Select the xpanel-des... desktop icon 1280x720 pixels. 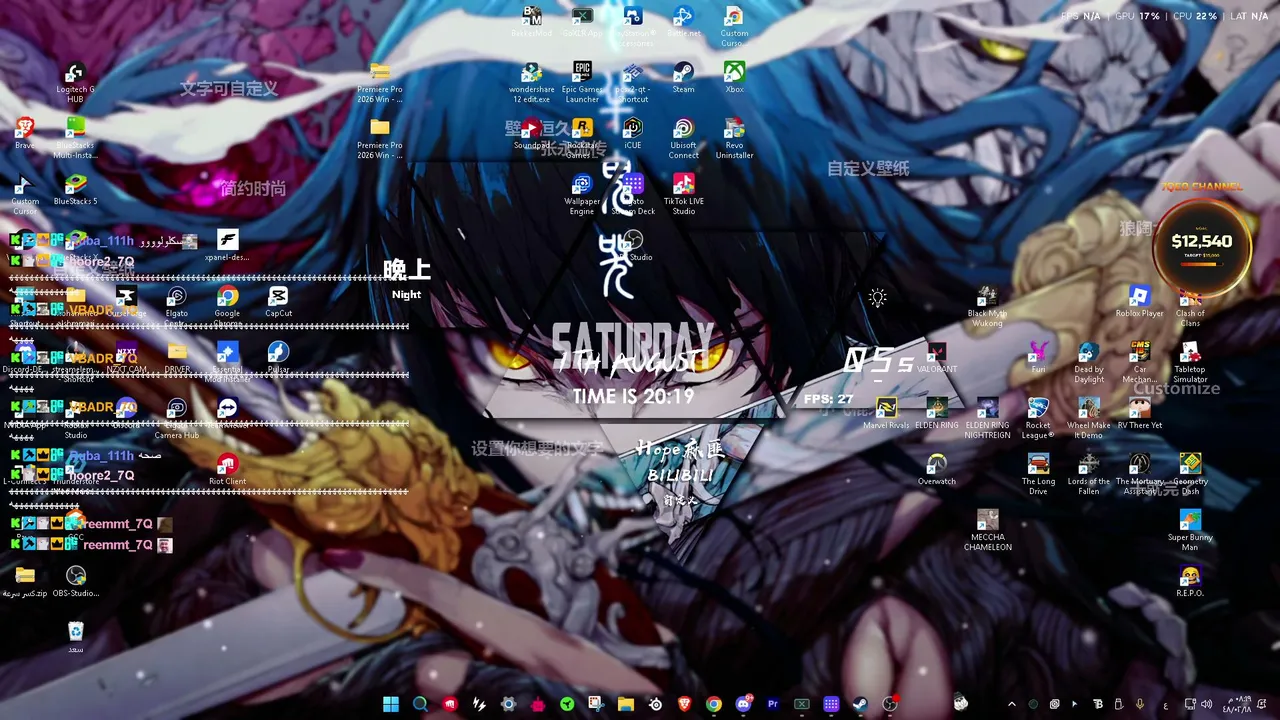pos(227,247)
